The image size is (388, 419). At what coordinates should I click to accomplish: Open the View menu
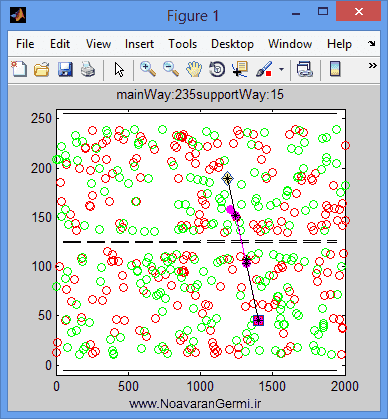click(x=98, y=44)
